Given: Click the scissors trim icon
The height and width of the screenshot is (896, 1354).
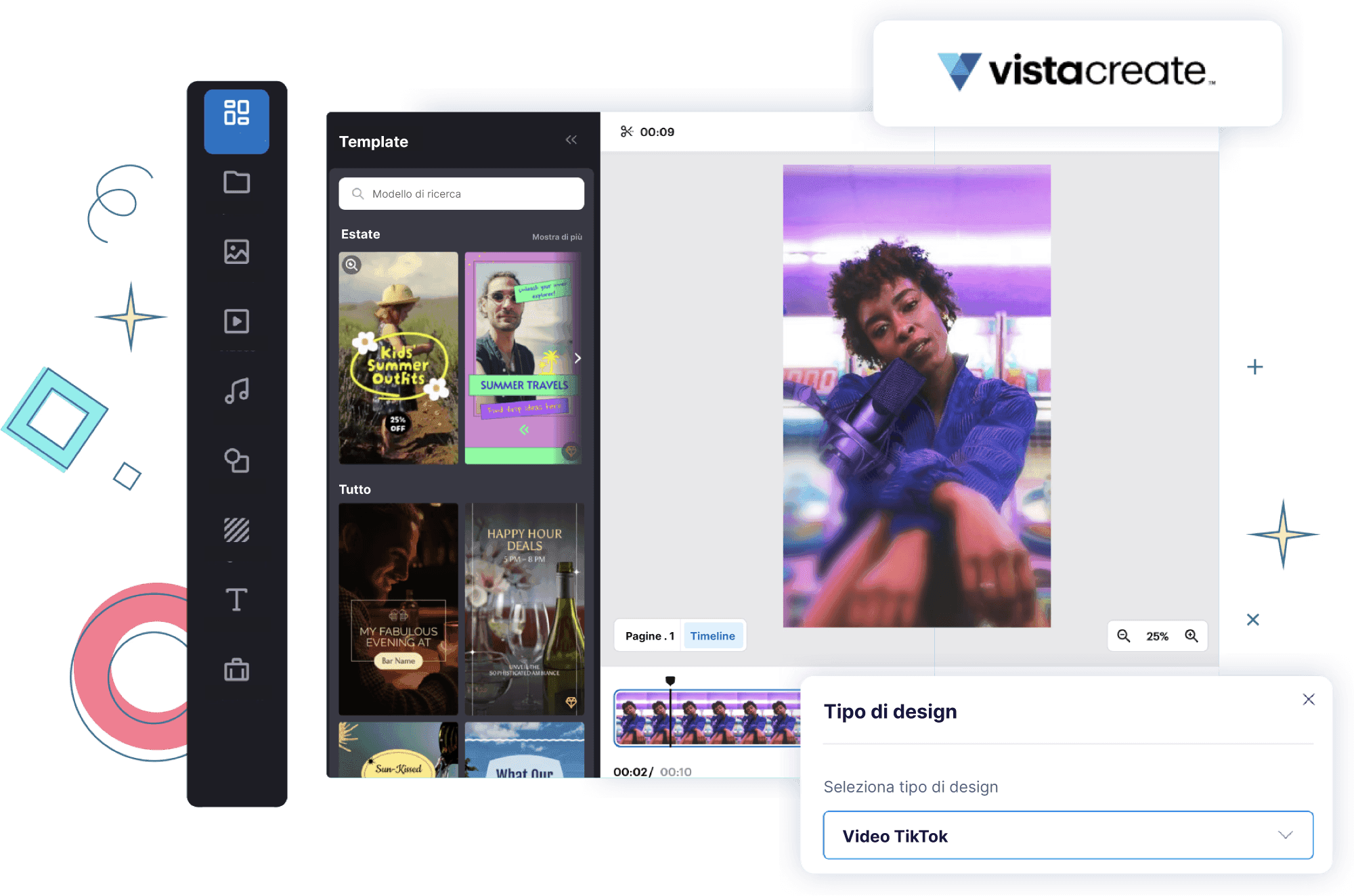Looking at the screenshot, I should tap(627, 131).
